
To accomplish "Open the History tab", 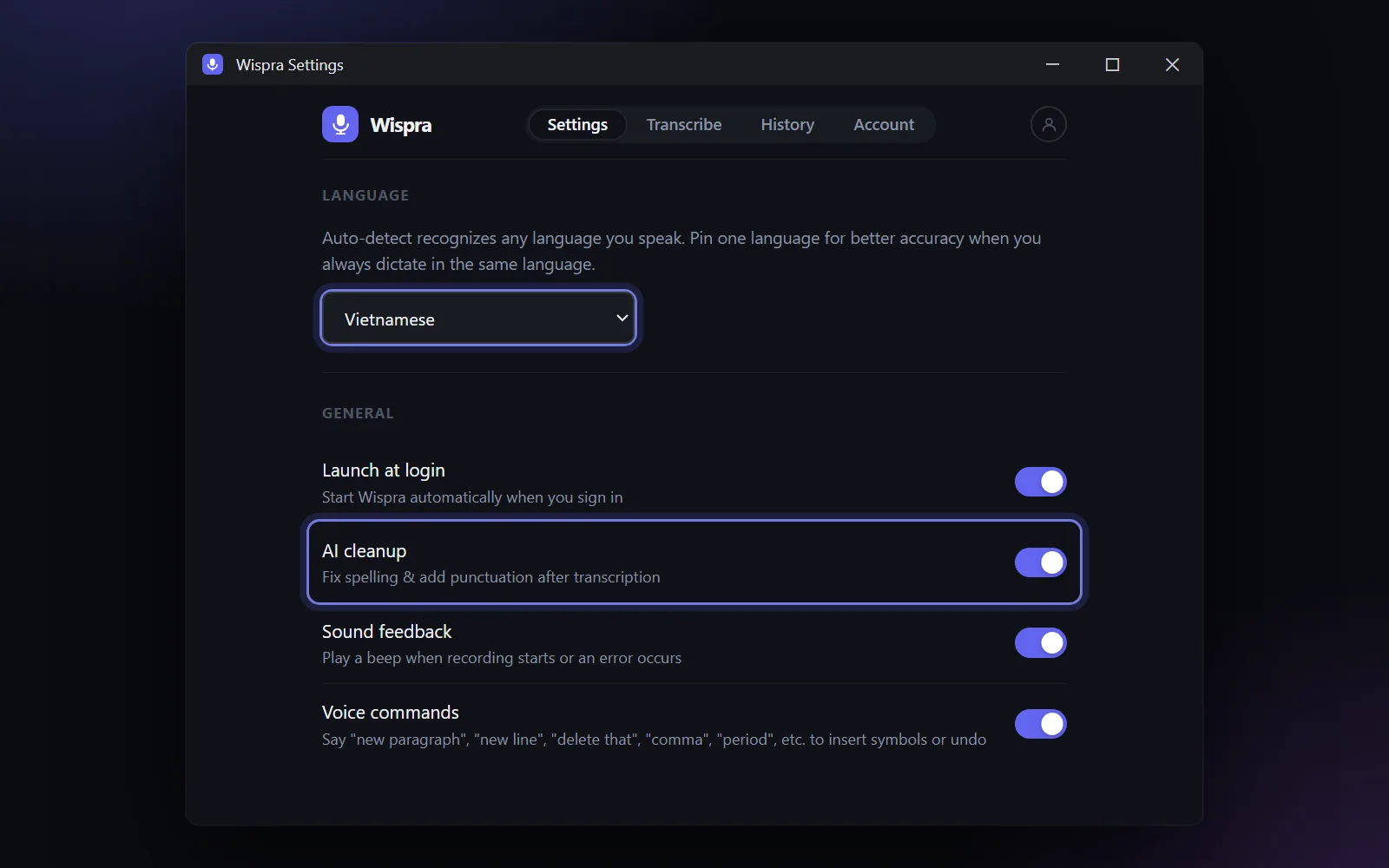I will pos(787,124).
